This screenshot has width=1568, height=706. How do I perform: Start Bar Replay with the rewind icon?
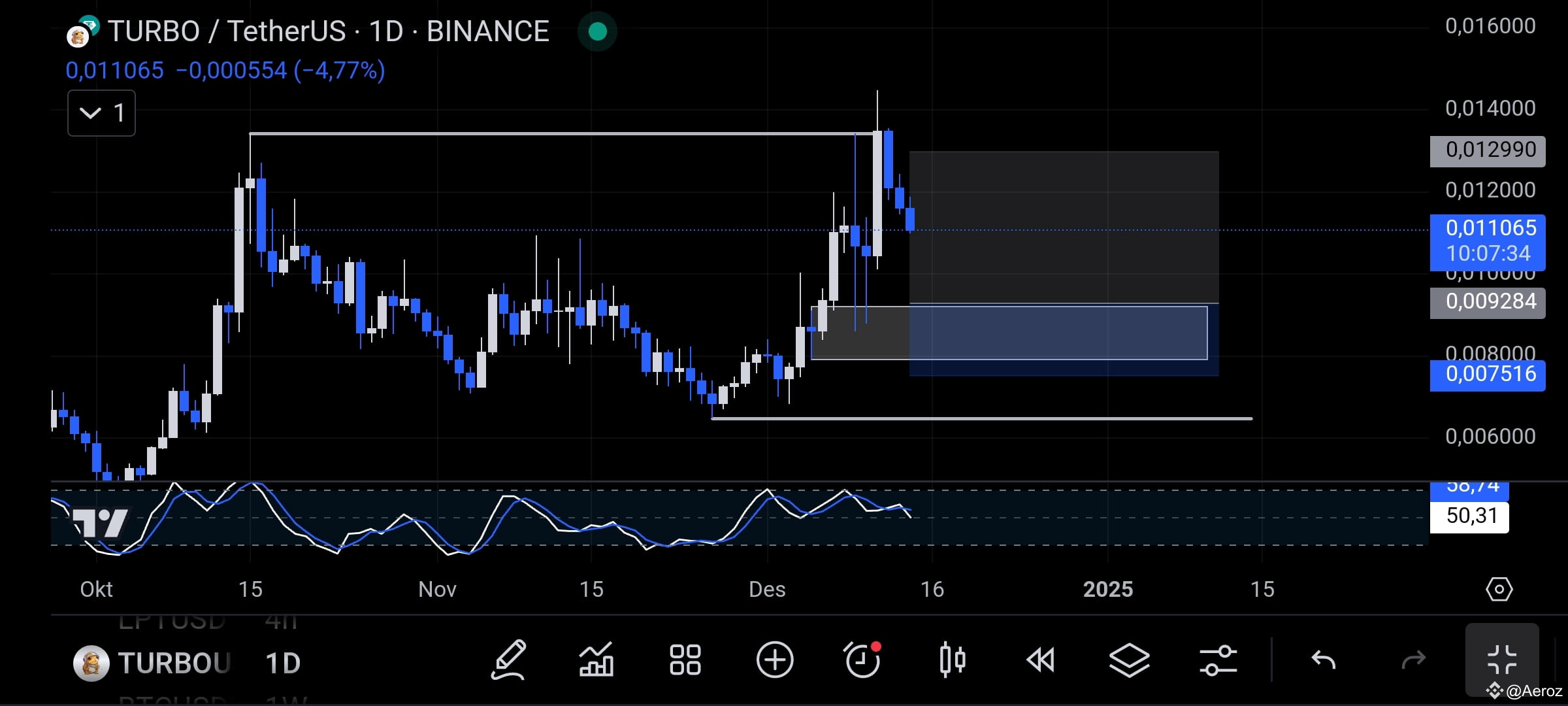pos(1041,660)
